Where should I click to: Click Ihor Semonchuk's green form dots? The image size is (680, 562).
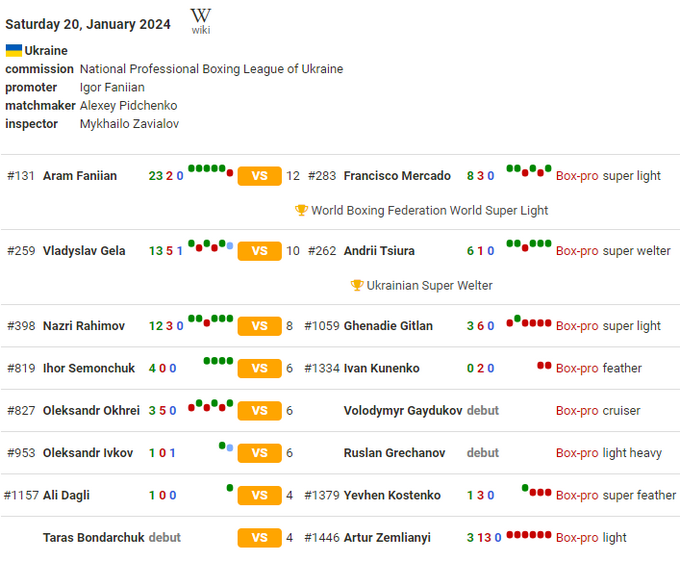pos(218,361)
